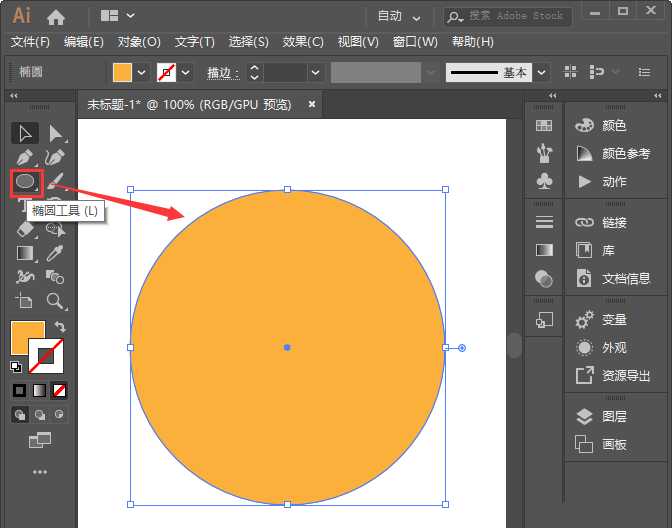
Task: Reset to default fill and stroke
Action: point(16,367)
